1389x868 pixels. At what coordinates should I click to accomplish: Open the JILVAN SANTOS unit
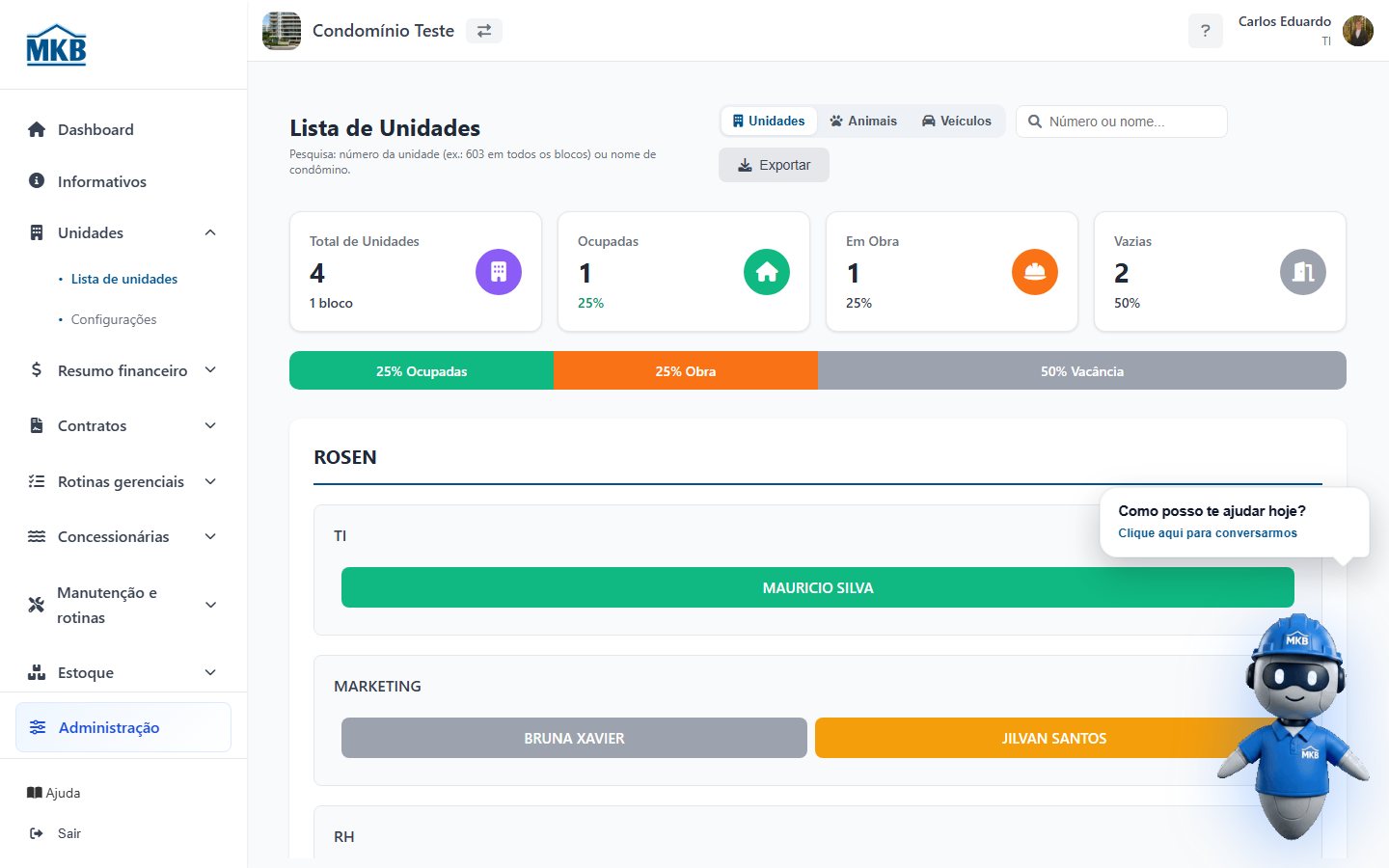point(1053,738)
